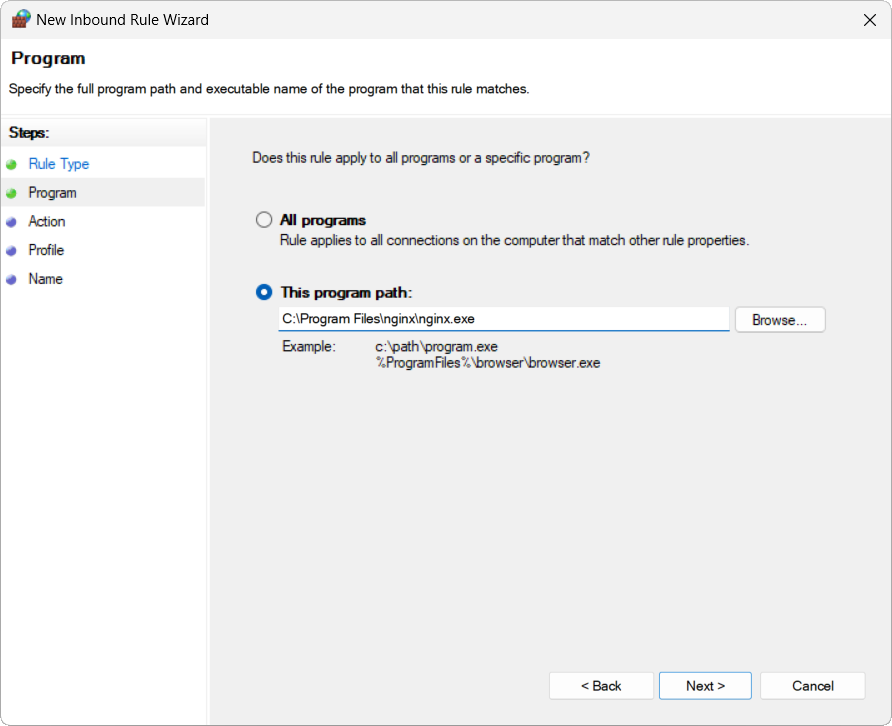Click the Example: label

pyautogui.click(x=309, y=346)
